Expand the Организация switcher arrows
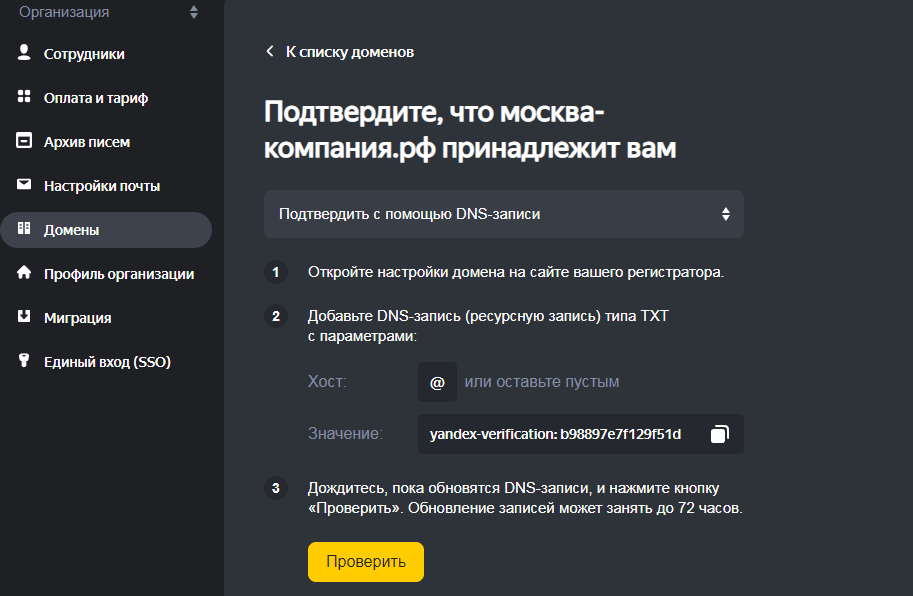913x596 pixels. pyautogui.click(x=193, y=13)
